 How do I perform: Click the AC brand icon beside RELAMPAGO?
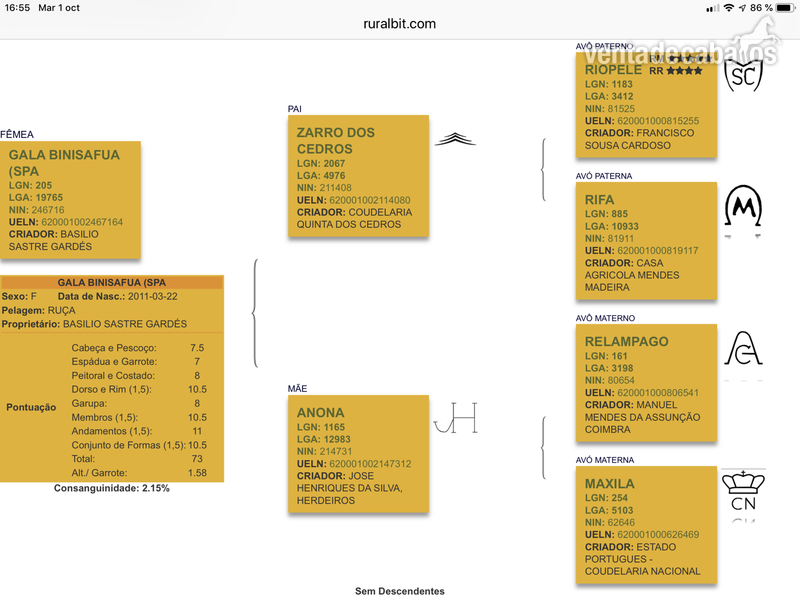point(743,348)
